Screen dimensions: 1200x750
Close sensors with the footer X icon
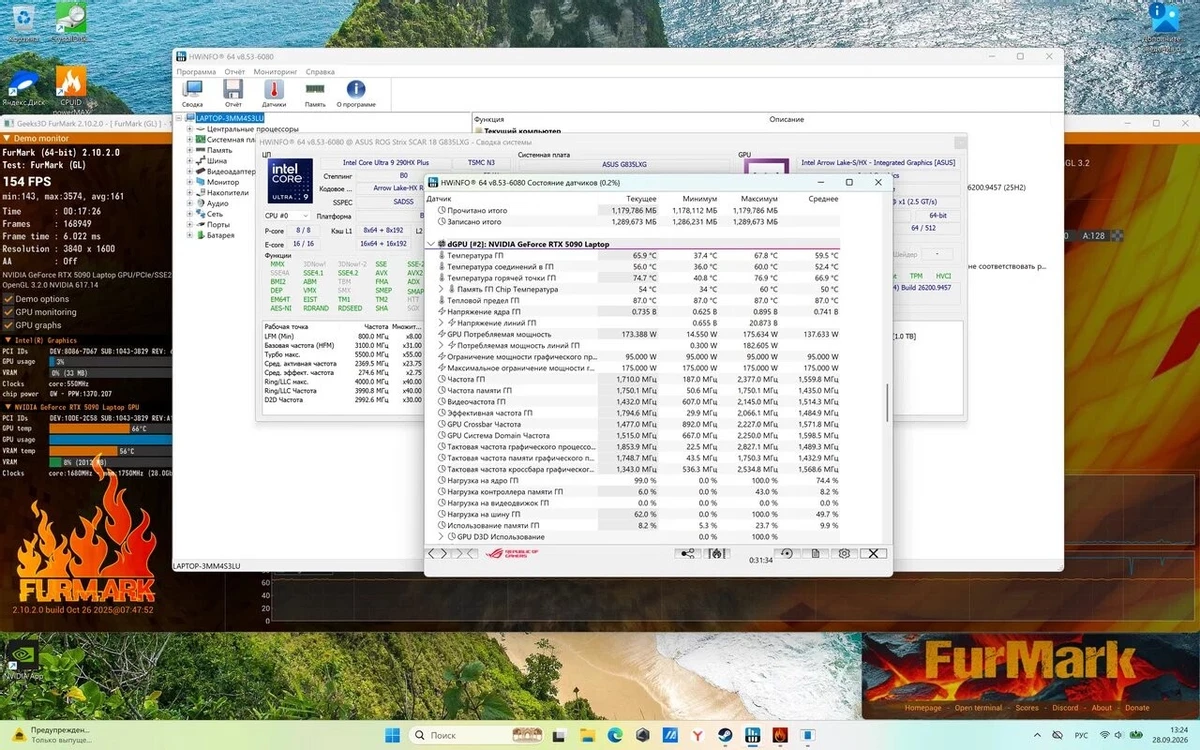click(873, 553)
